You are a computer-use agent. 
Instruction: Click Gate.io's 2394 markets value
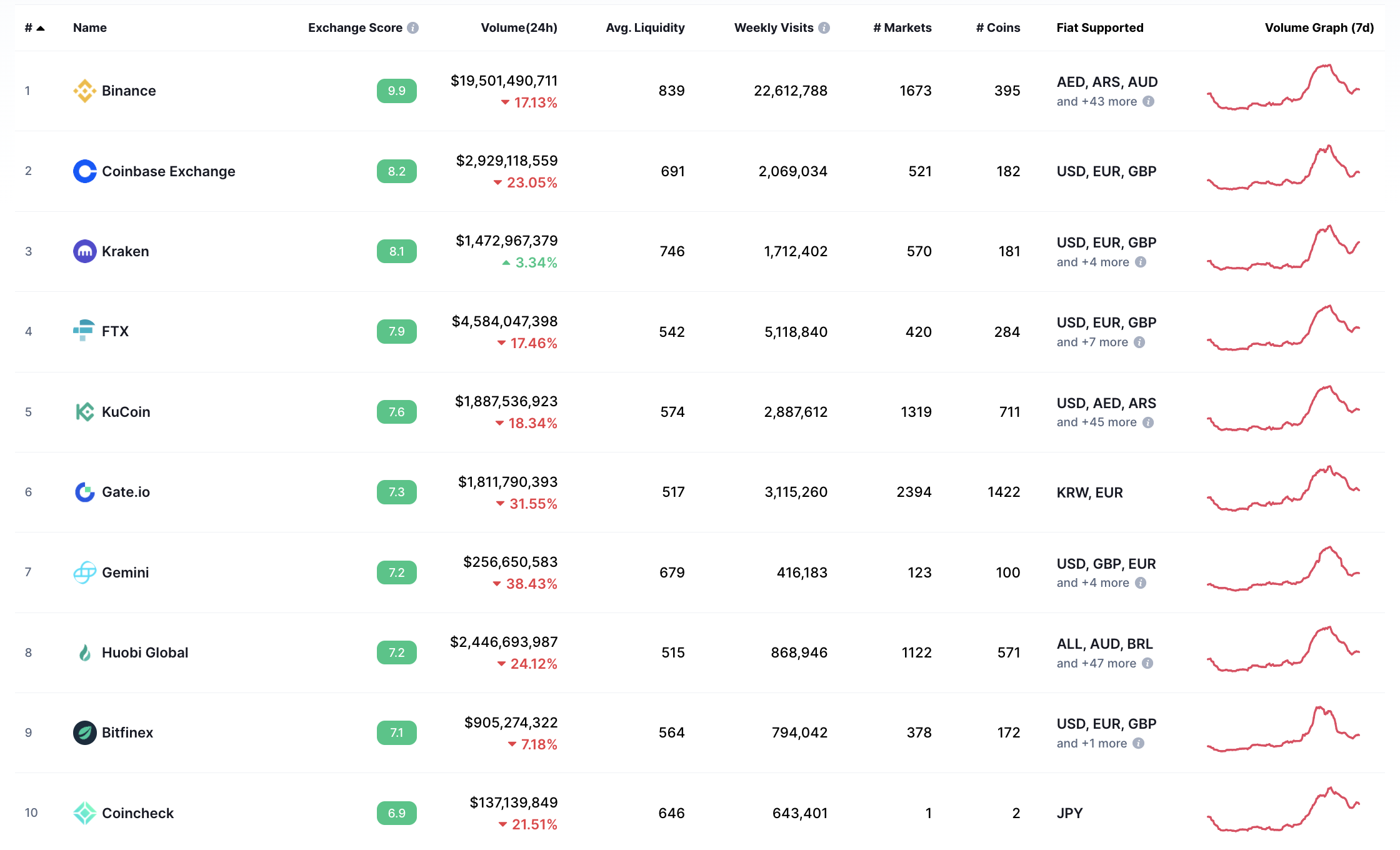(914, 492)
